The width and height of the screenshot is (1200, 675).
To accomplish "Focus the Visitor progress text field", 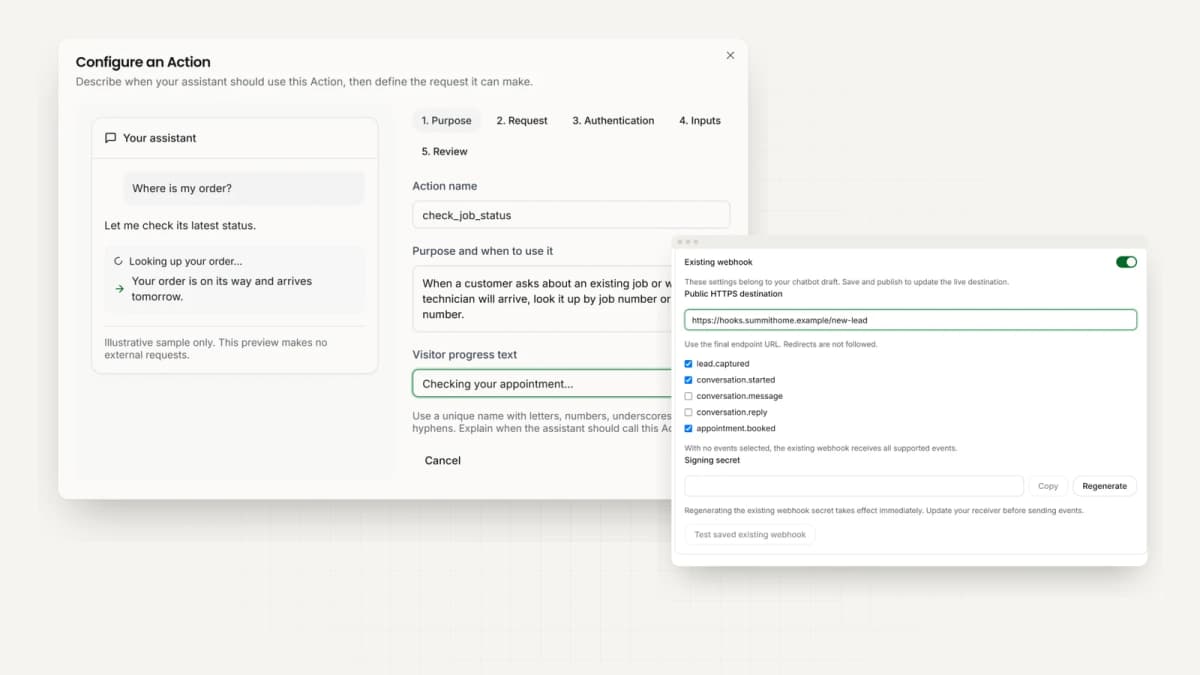I will (543, 384).
